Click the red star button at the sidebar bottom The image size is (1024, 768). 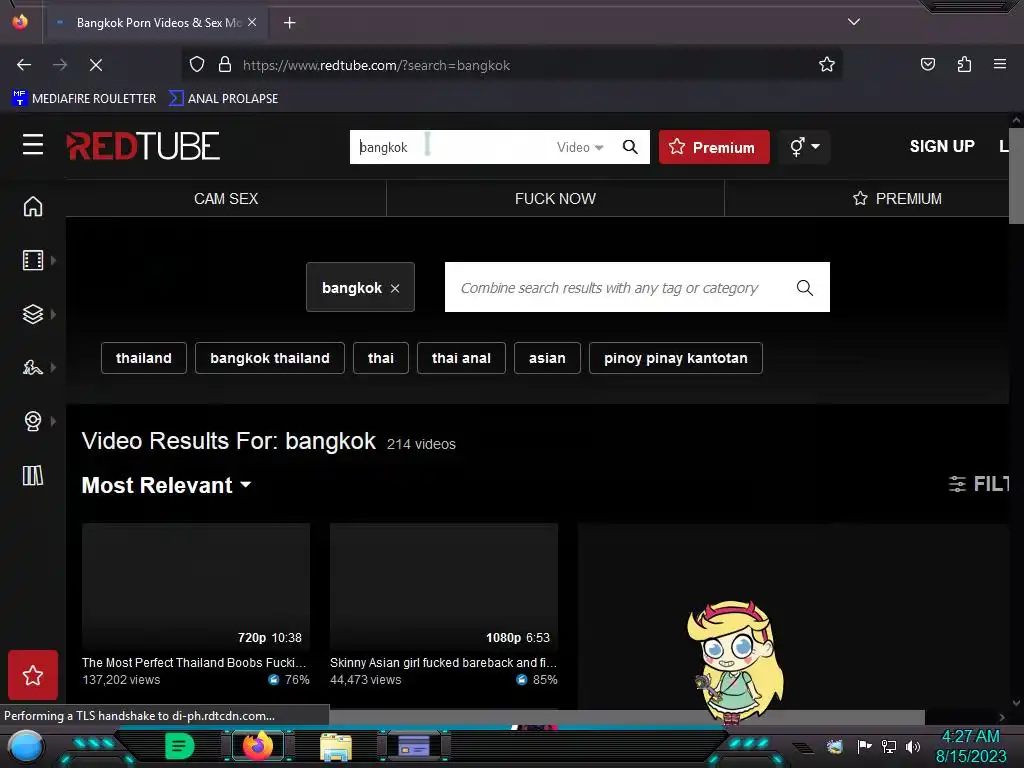[33, 675]
